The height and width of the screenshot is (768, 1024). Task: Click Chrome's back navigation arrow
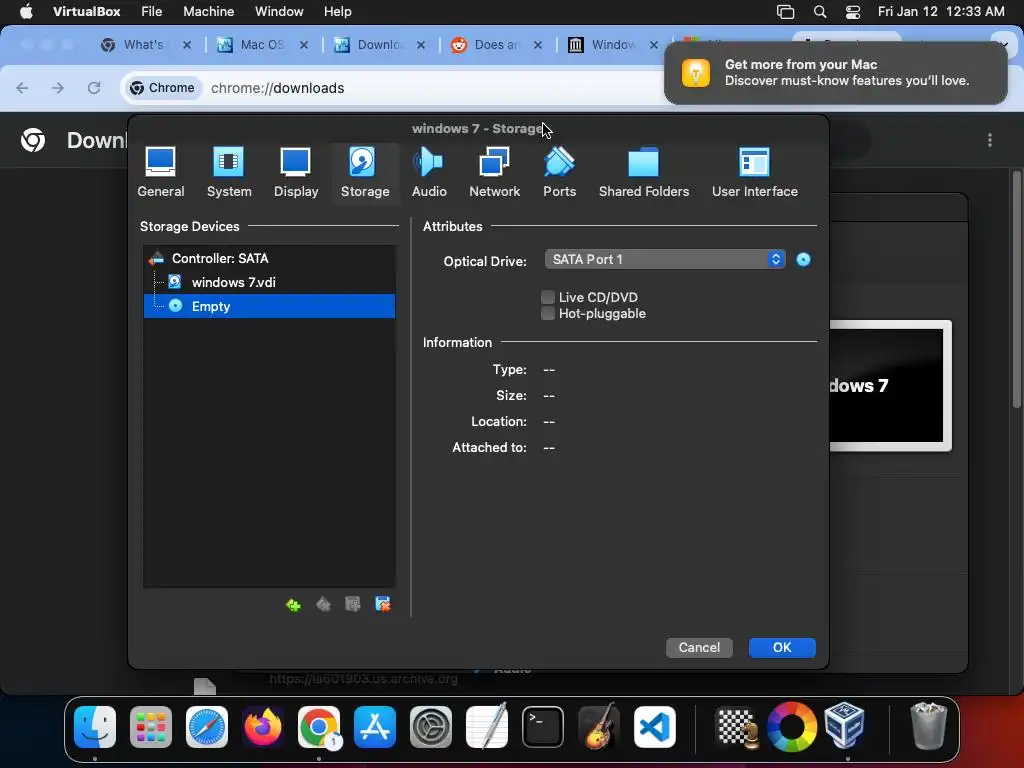tap(22, 88)
